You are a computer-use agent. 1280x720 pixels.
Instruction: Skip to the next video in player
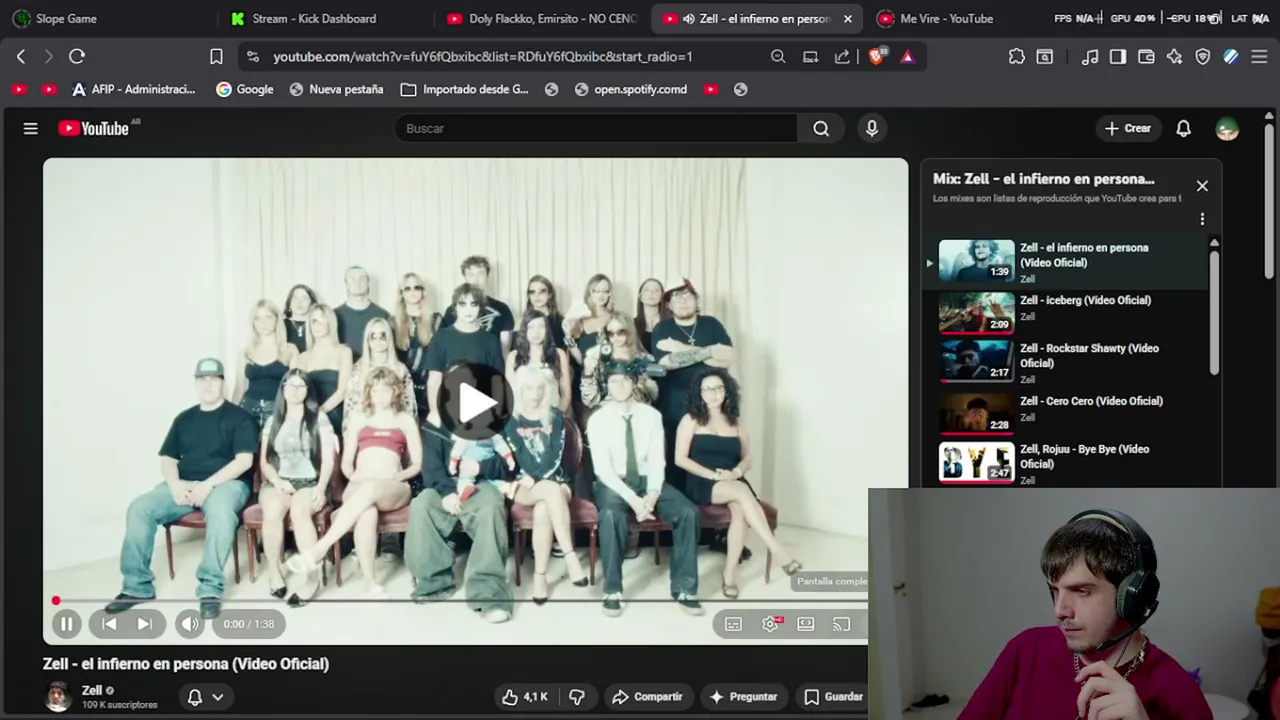(145, 624)
